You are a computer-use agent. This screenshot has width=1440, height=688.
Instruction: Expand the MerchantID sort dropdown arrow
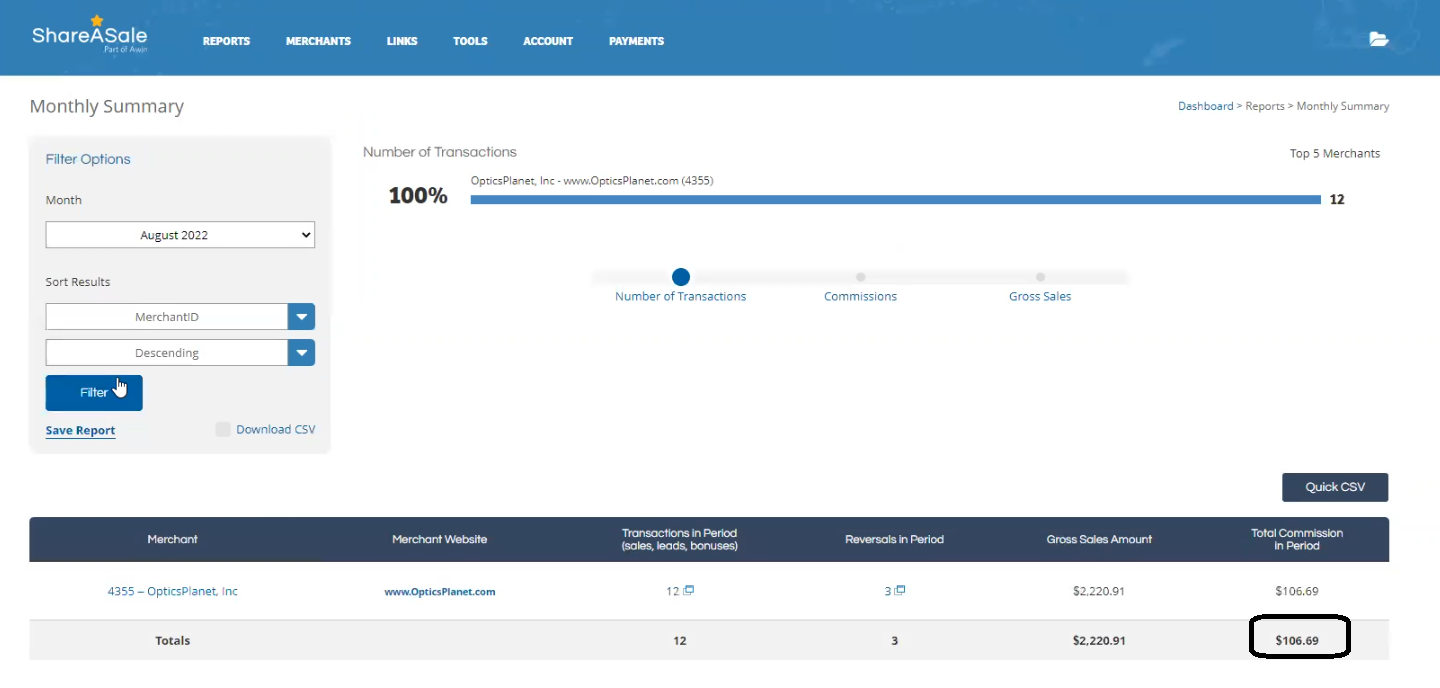302,317
